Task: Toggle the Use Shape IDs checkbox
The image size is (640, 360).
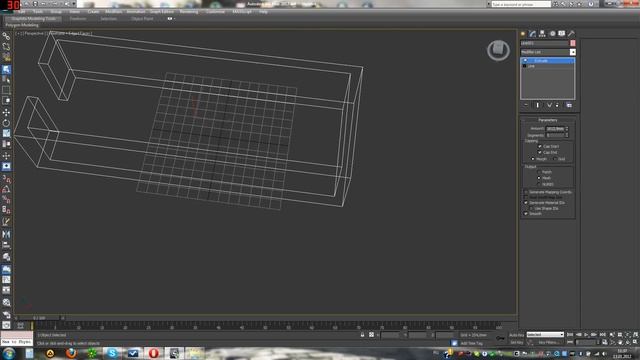Action: pos(531,208)
